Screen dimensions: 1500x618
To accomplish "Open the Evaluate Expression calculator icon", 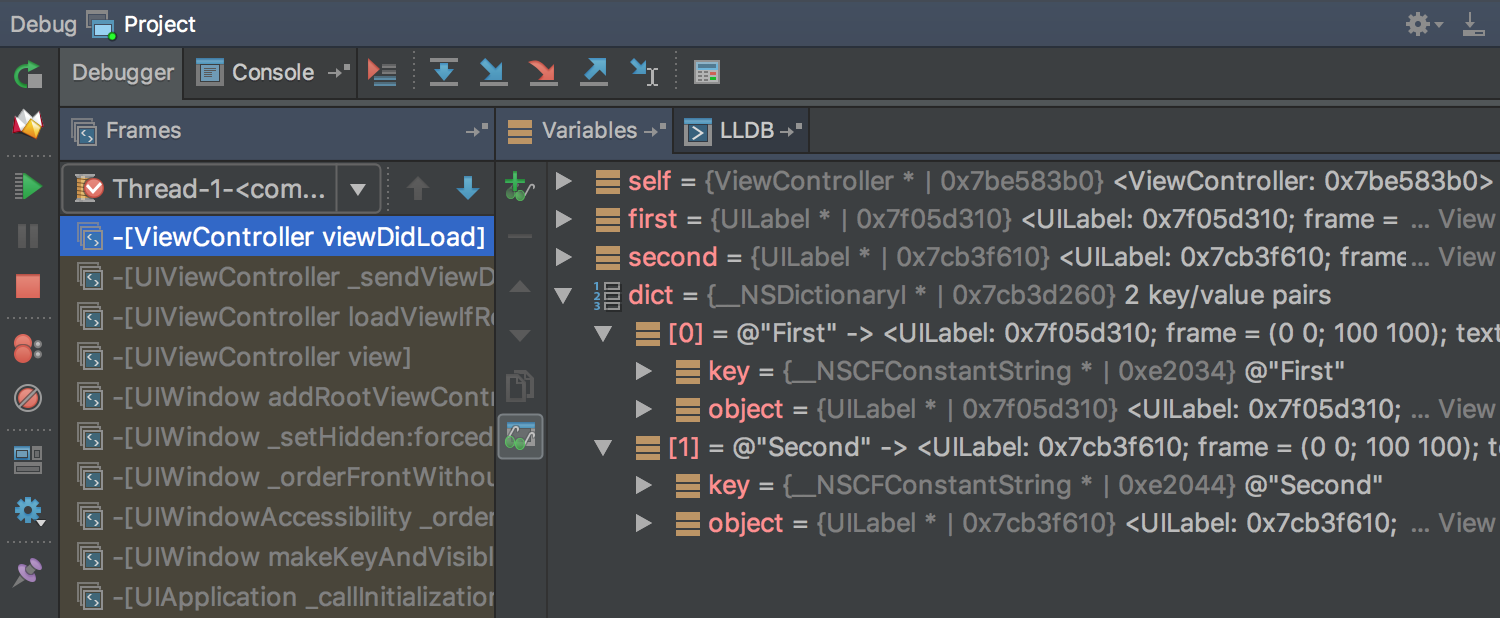I will click(x=707, y=72).
